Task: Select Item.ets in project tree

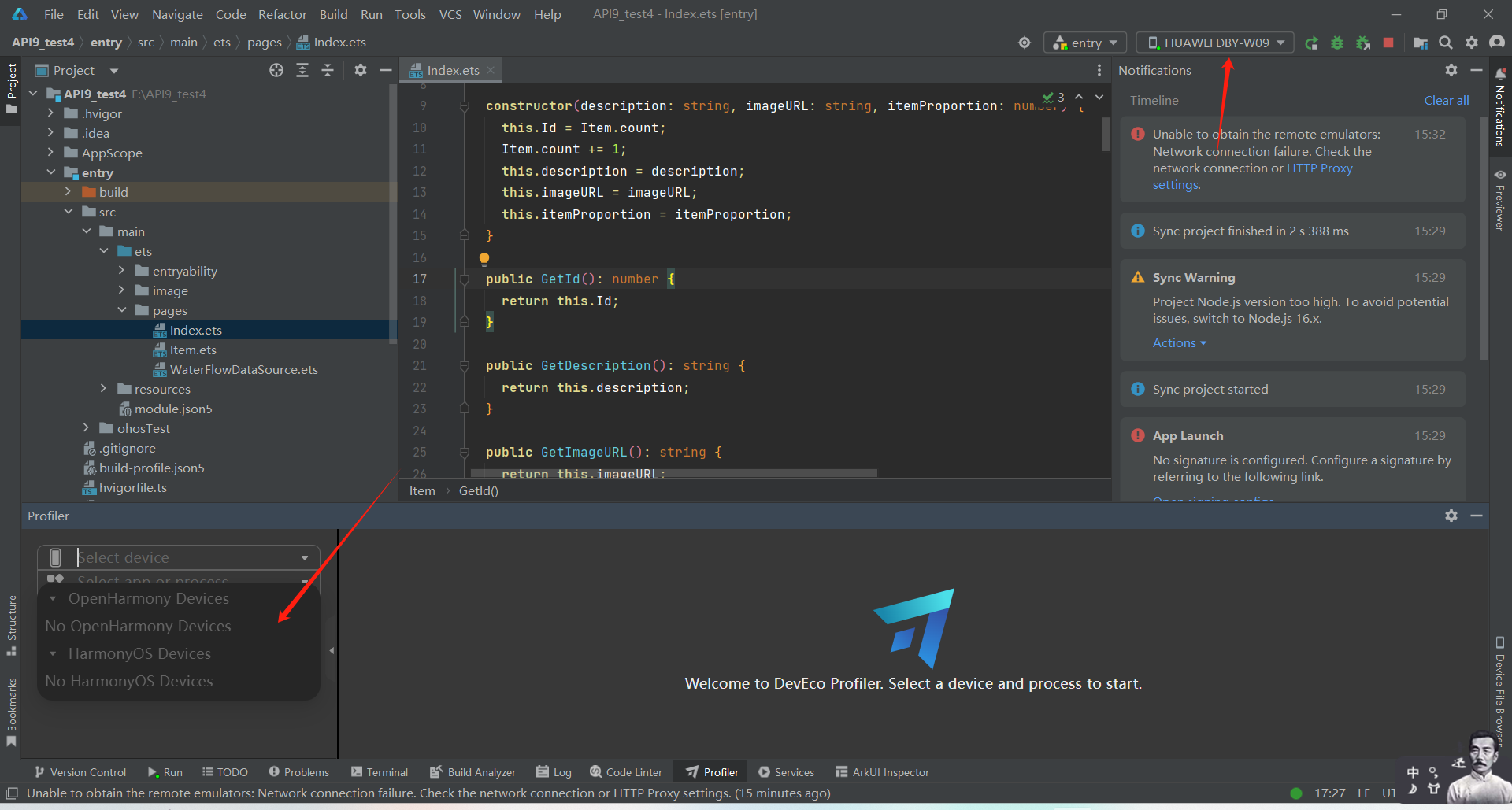Action: tap(193, 350)
